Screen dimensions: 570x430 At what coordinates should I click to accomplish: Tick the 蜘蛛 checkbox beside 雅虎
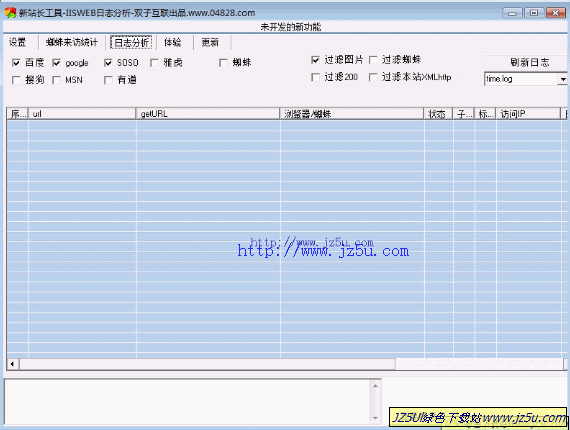pos(224,63)
